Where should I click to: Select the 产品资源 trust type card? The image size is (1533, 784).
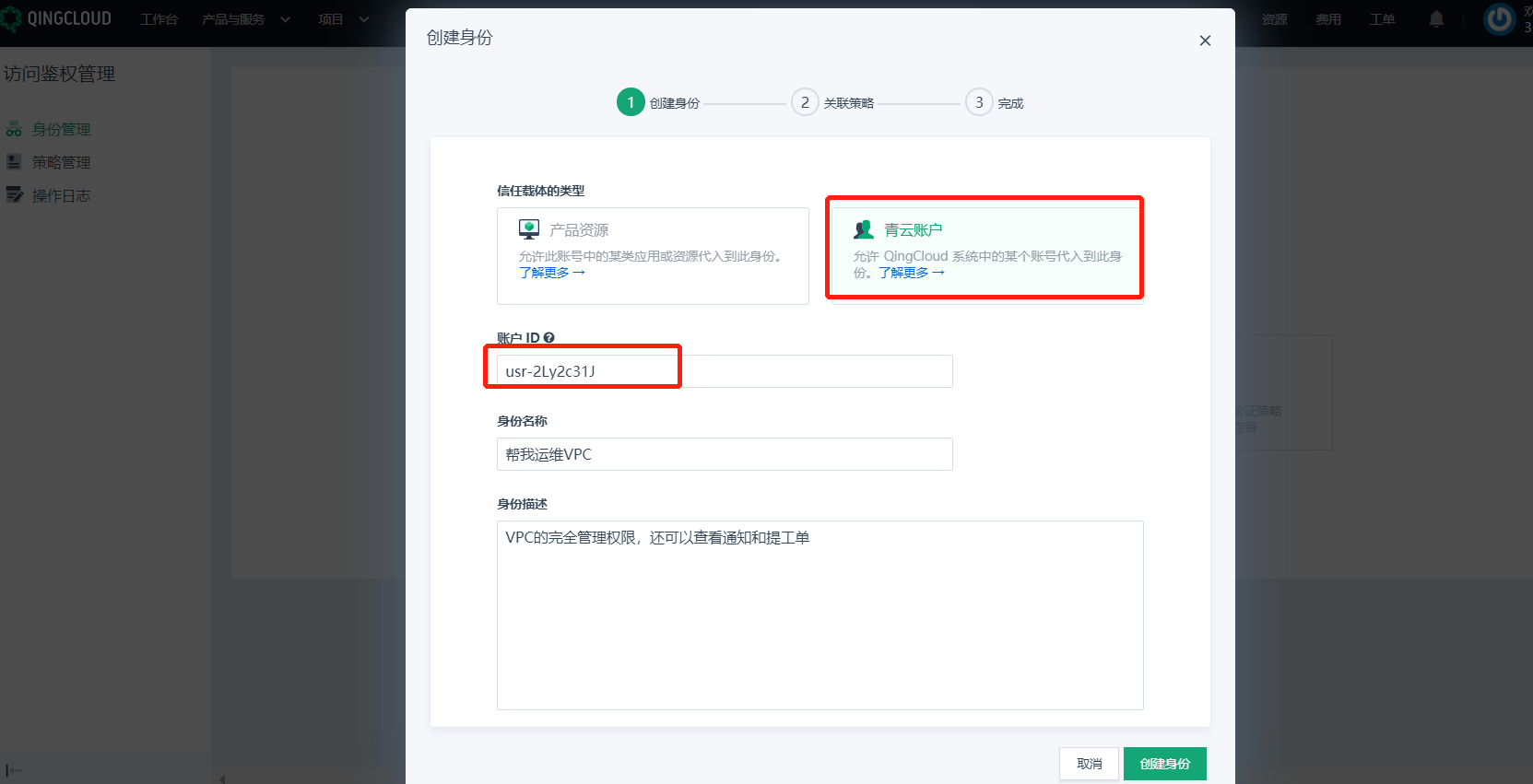point(653,256)
